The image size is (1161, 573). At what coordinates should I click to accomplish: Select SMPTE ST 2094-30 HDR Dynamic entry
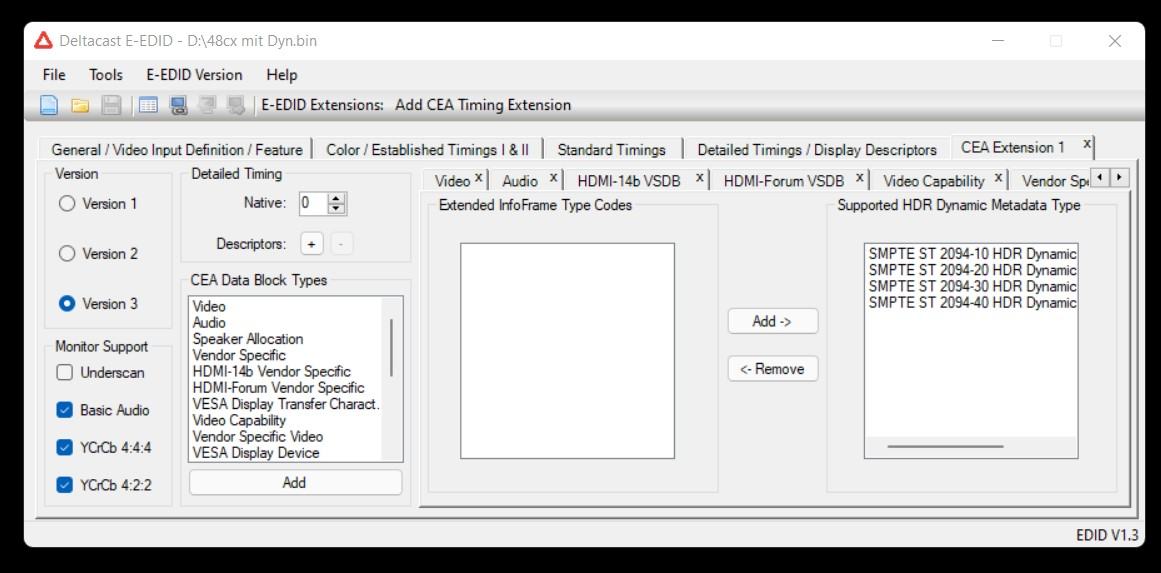tap(972, 286)
